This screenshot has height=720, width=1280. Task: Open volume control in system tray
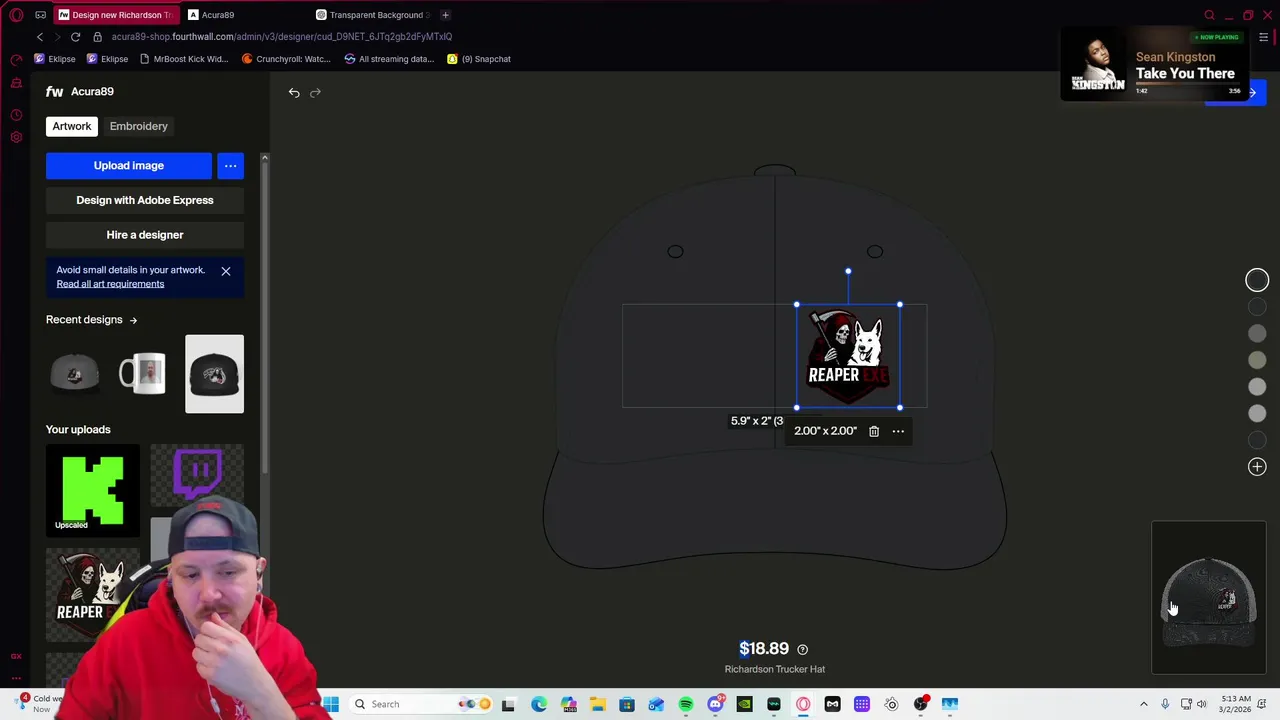(x=1201, y=704)
